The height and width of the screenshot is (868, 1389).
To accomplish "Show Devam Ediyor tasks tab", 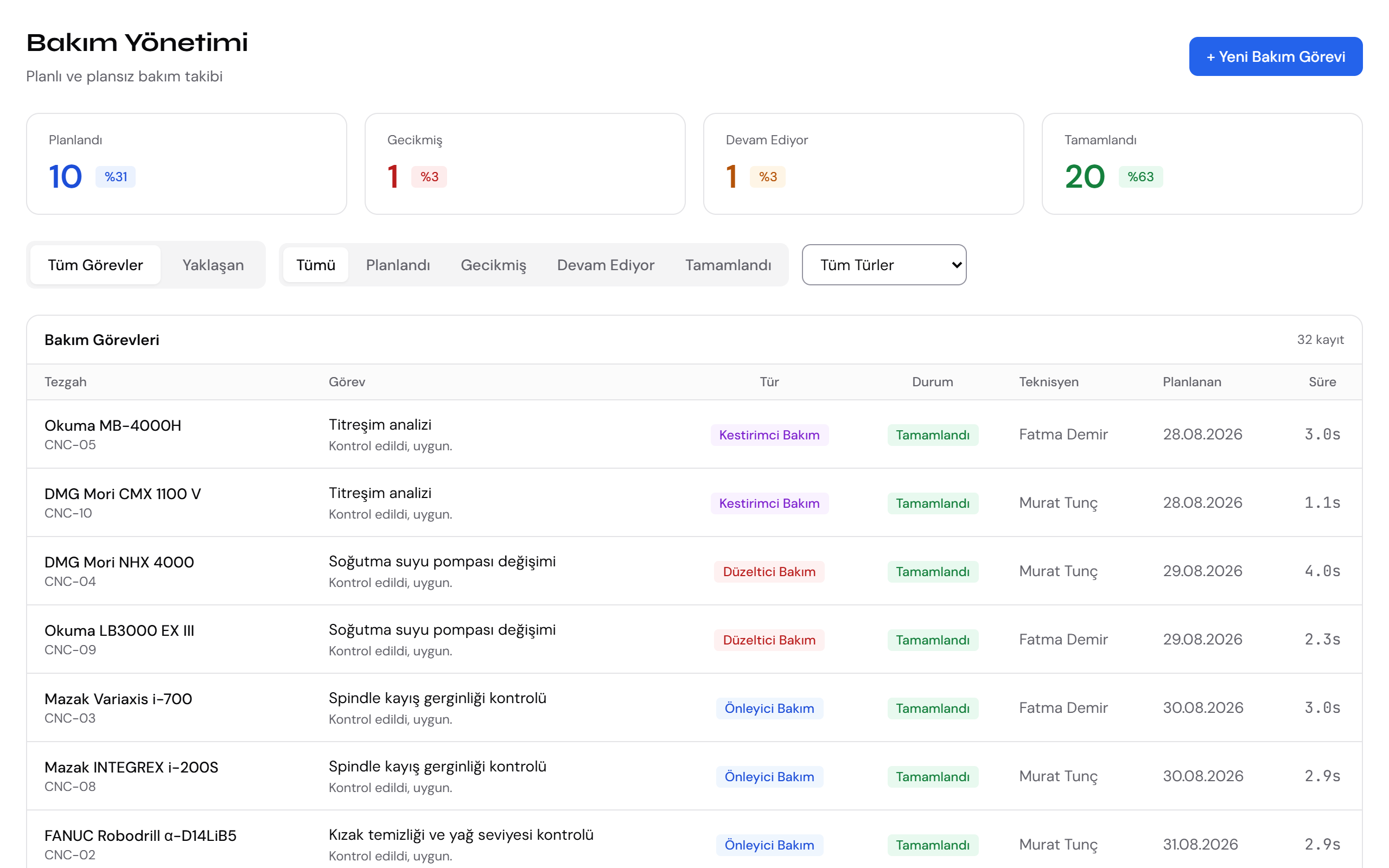I will click(x=606, y=265).
